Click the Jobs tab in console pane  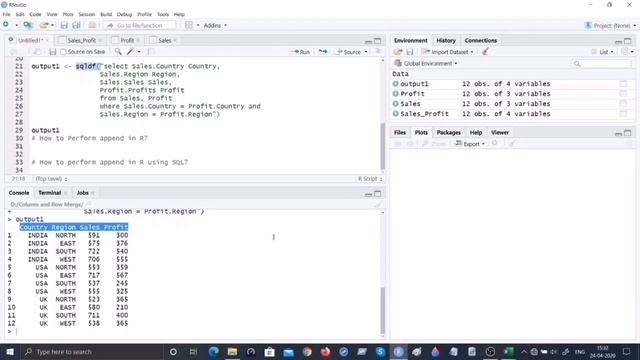82,193
